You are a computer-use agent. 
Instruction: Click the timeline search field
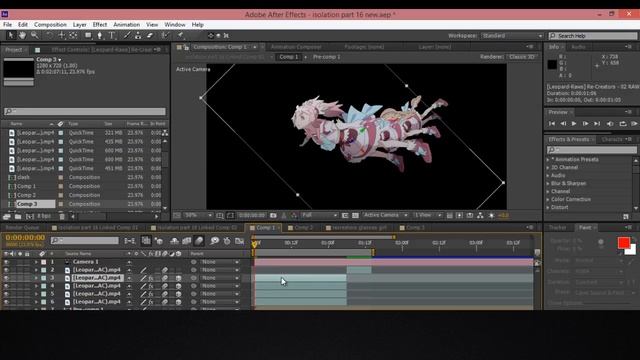(85, 241)
